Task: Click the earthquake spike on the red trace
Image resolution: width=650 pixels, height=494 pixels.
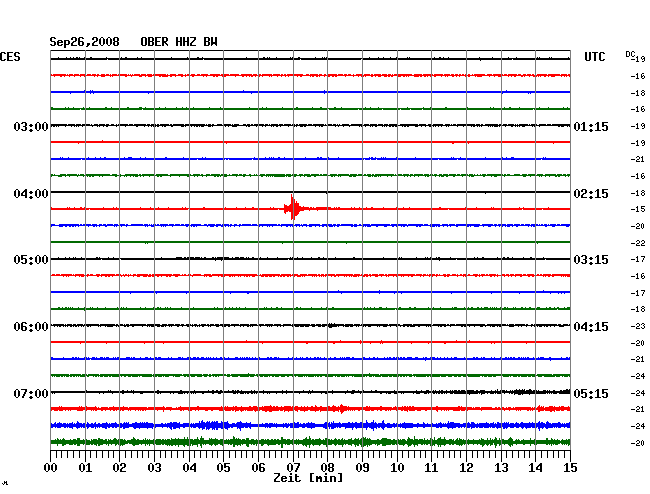Action: tap(293, 207)
